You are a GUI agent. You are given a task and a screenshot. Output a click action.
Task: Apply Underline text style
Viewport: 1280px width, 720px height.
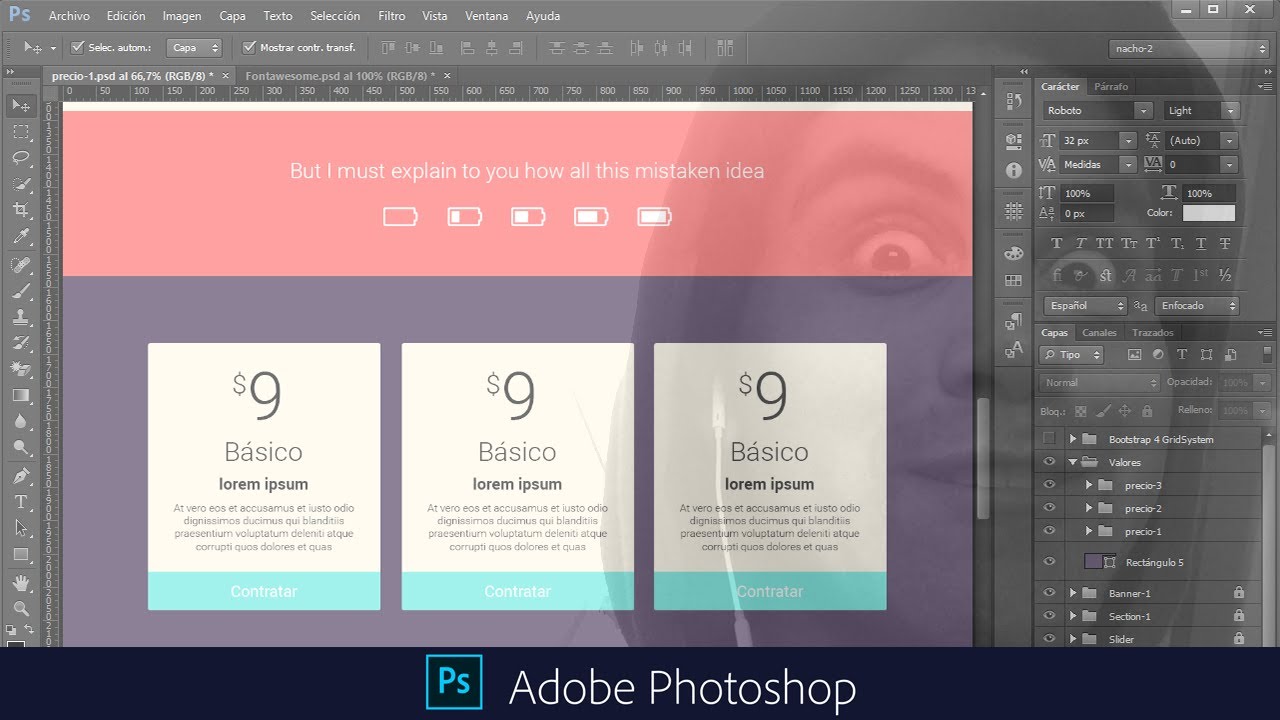tap(1201, 243)
